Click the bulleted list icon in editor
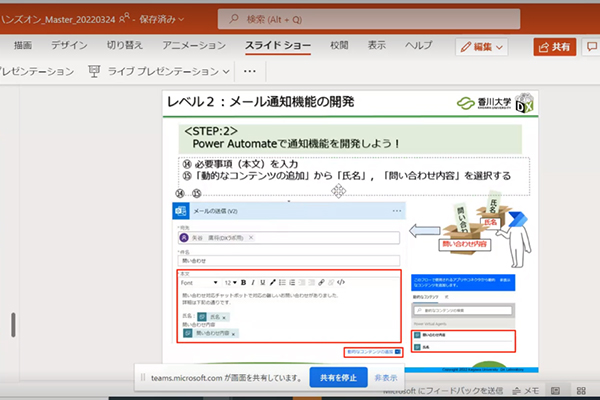600x400 pixels. [x=282, y=282]
